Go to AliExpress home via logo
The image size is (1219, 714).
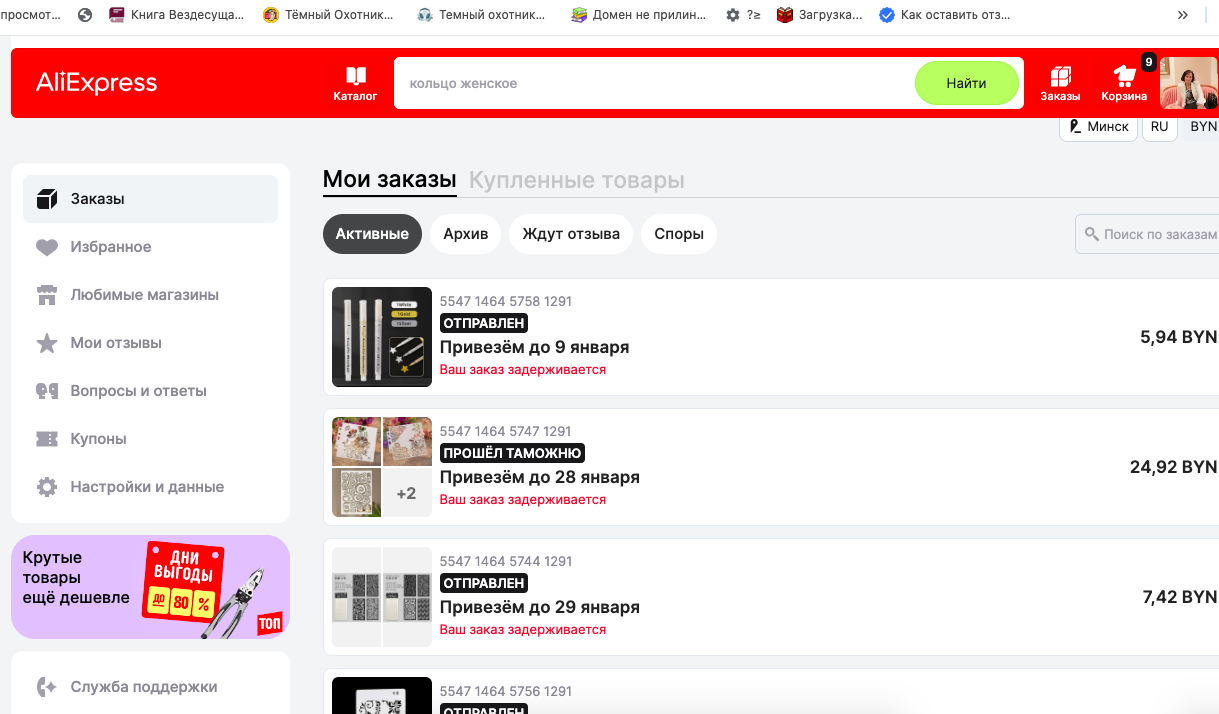click(97, 83)
